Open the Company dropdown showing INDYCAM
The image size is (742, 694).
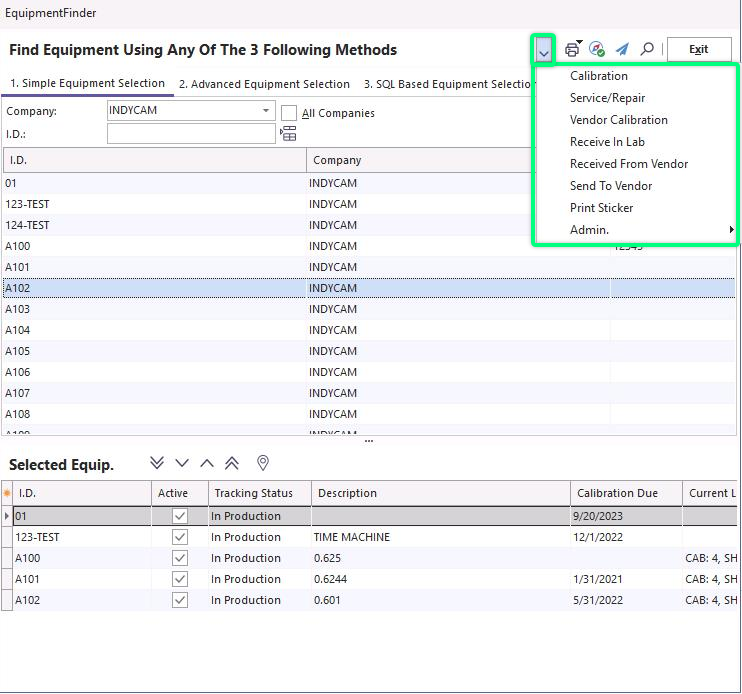point(267,111)
